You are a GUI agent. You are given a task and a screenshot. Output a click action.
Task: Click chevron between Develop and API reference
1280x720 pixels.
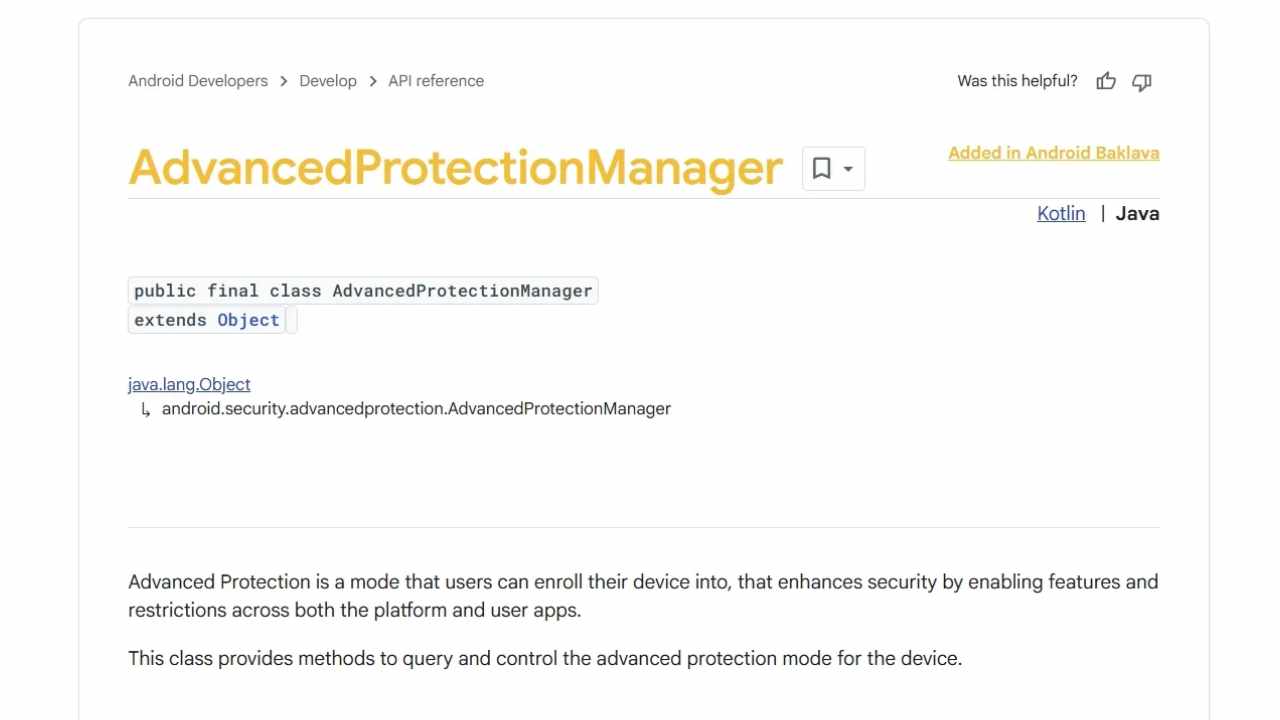[373, 81]
